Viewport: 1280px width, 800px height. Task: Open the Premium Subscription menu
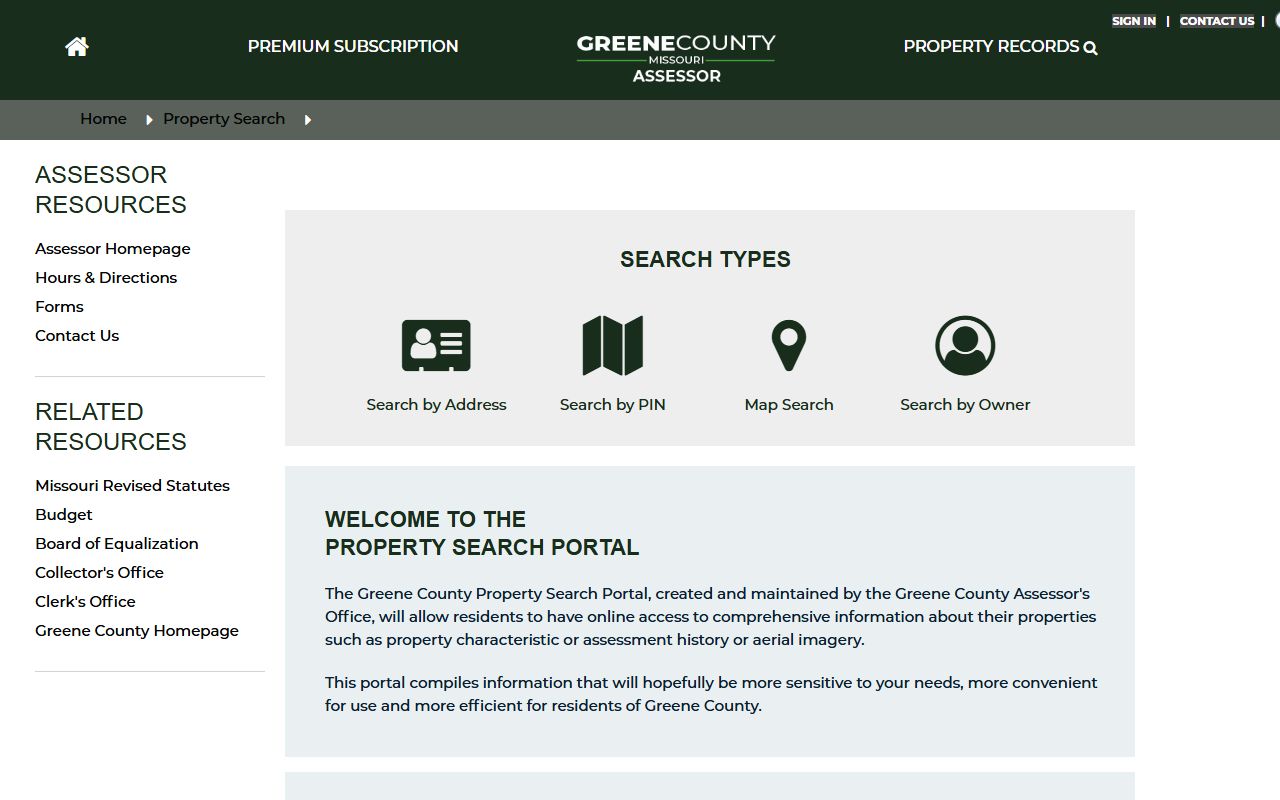(x=353, y=46)
